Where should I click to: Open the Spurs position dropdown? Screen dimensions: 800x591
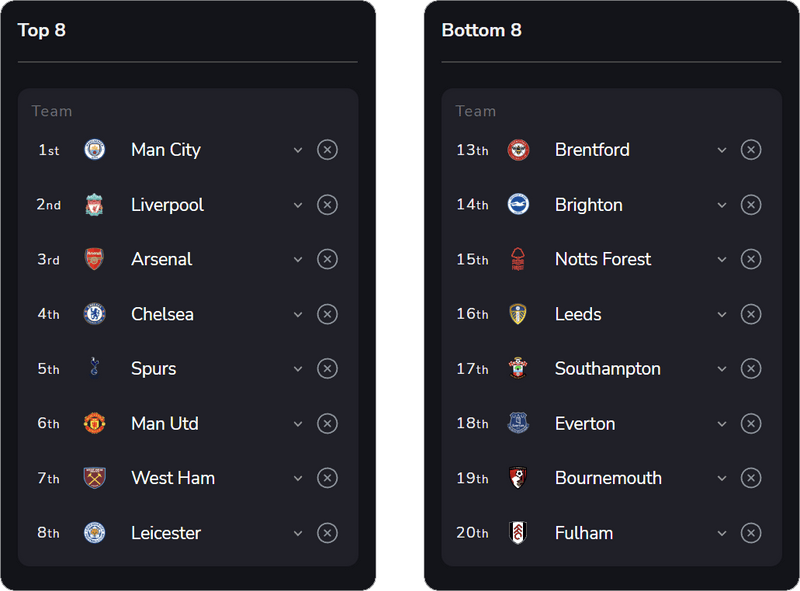[298, 368]
